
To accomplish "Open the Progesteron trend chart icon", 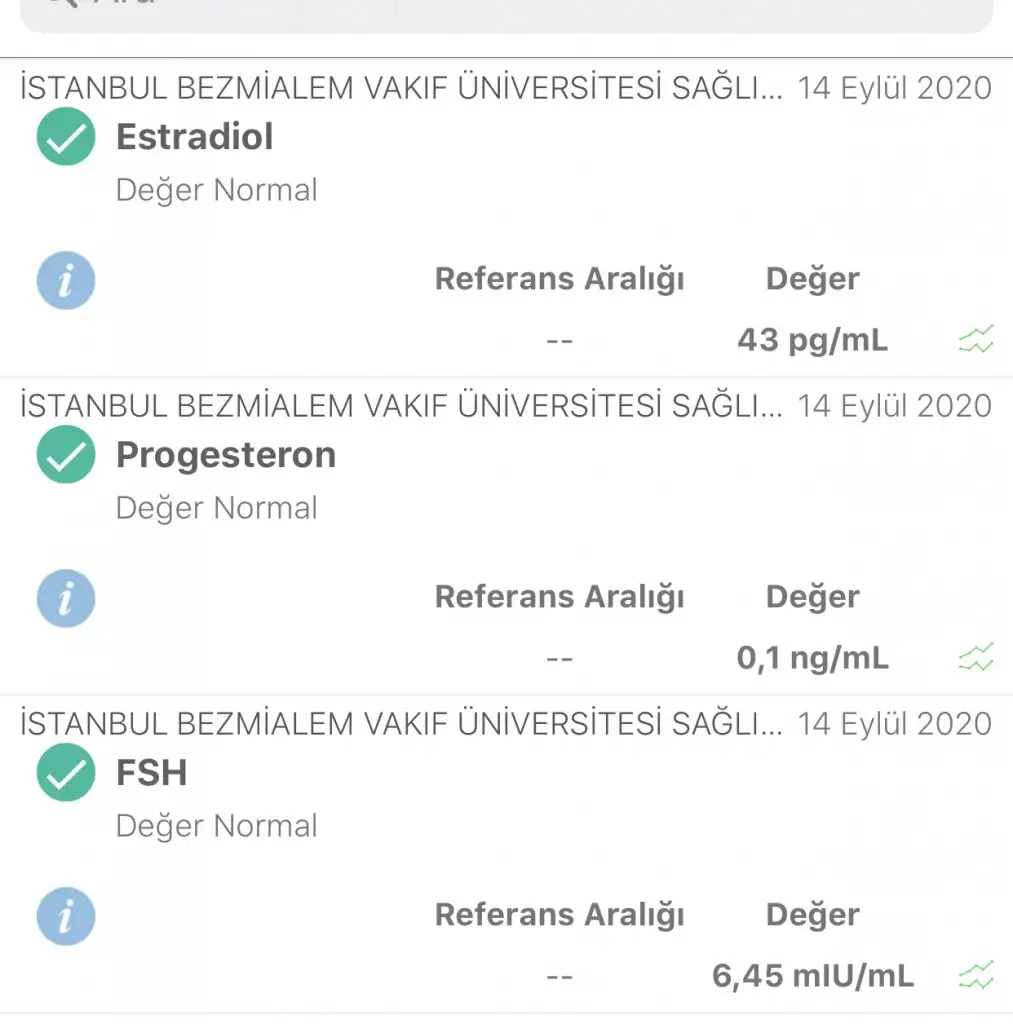I will point(976,658).
